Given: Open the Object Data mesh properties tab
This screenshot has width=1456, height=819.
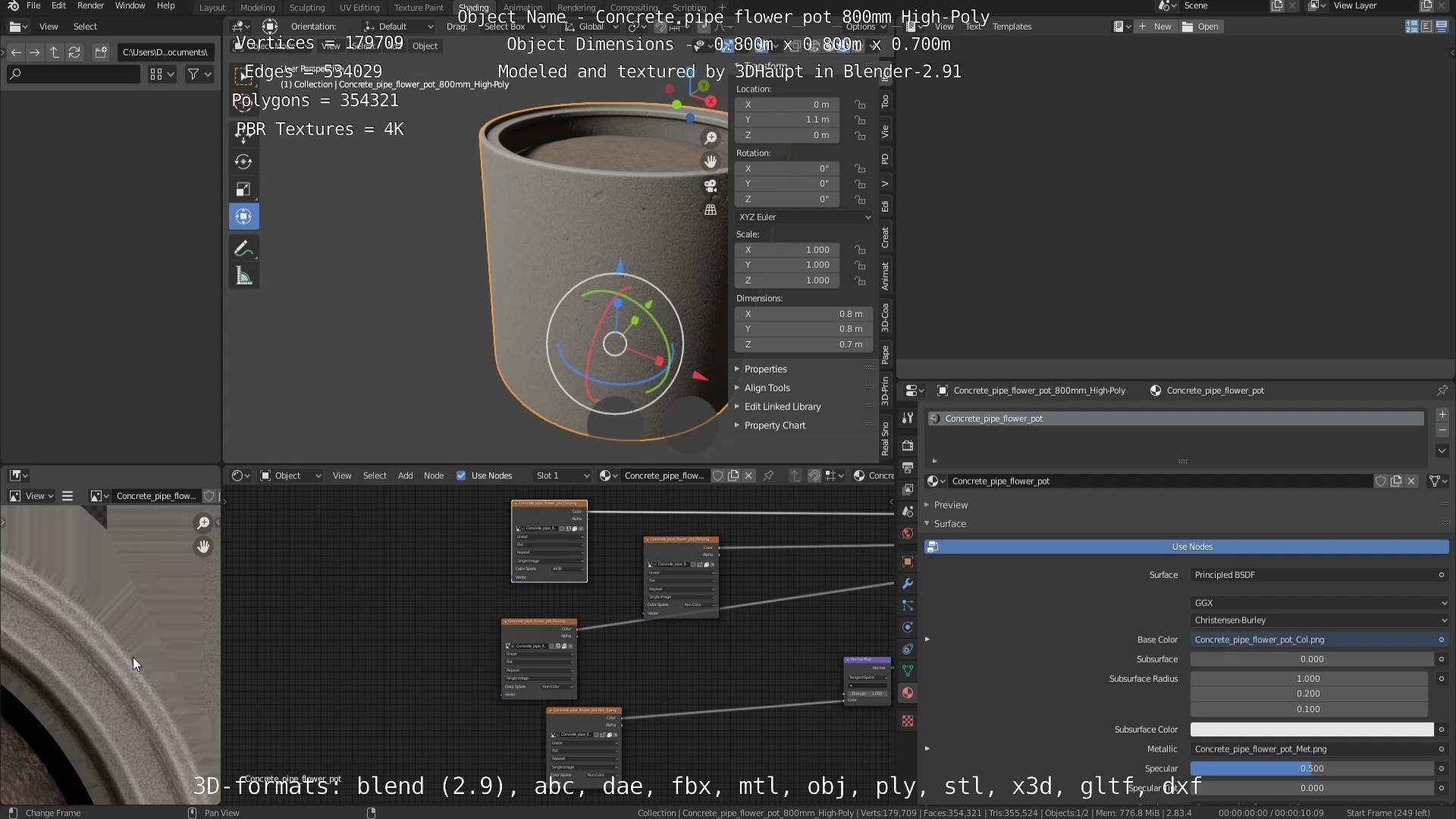Looking at the screenshot, I should [x=908, y=672].
